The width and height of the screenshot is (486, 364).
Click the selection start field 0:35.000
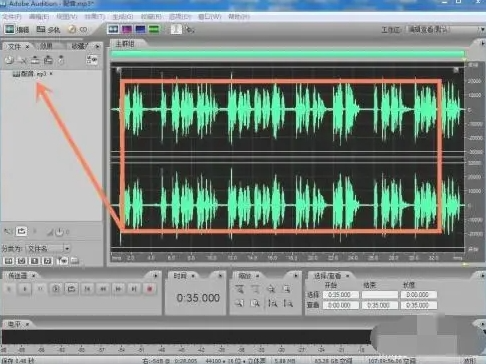340,295
